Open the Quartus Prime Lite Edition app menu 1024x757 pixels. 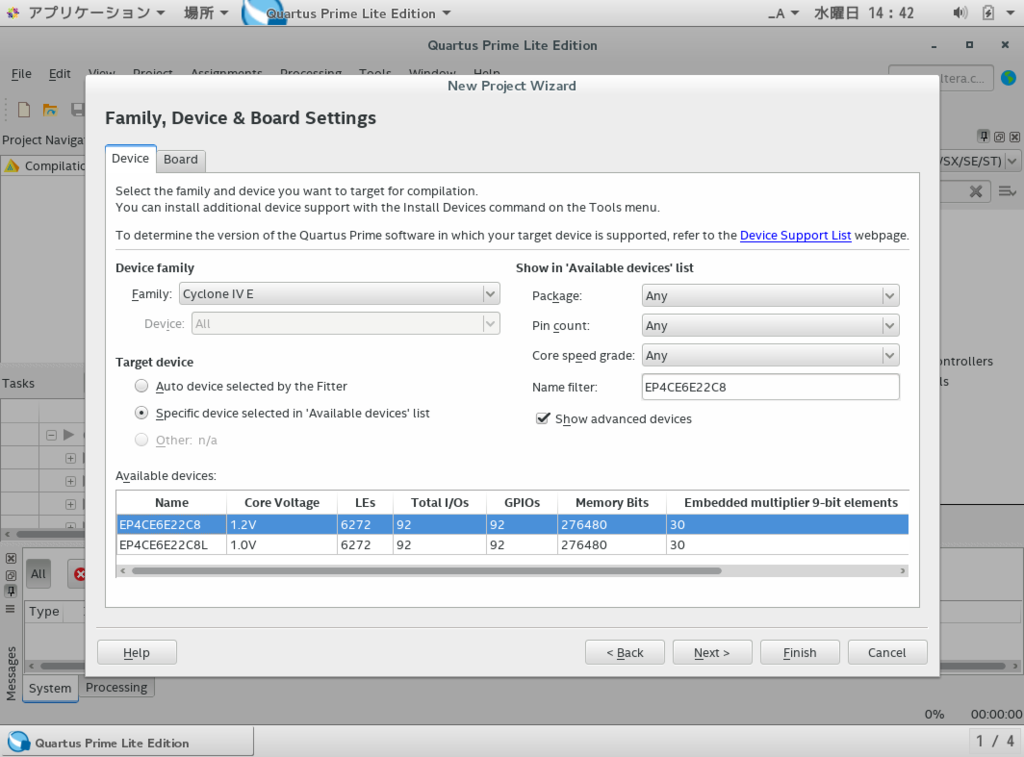(358, 13)
